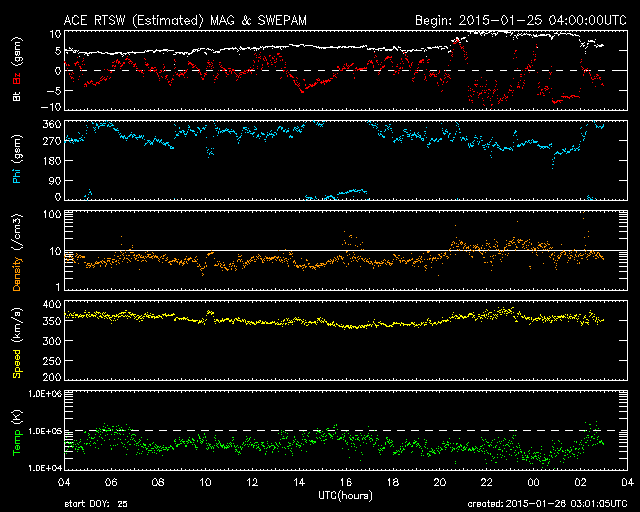Click the 04 tick label at the right end

(627, 482)
